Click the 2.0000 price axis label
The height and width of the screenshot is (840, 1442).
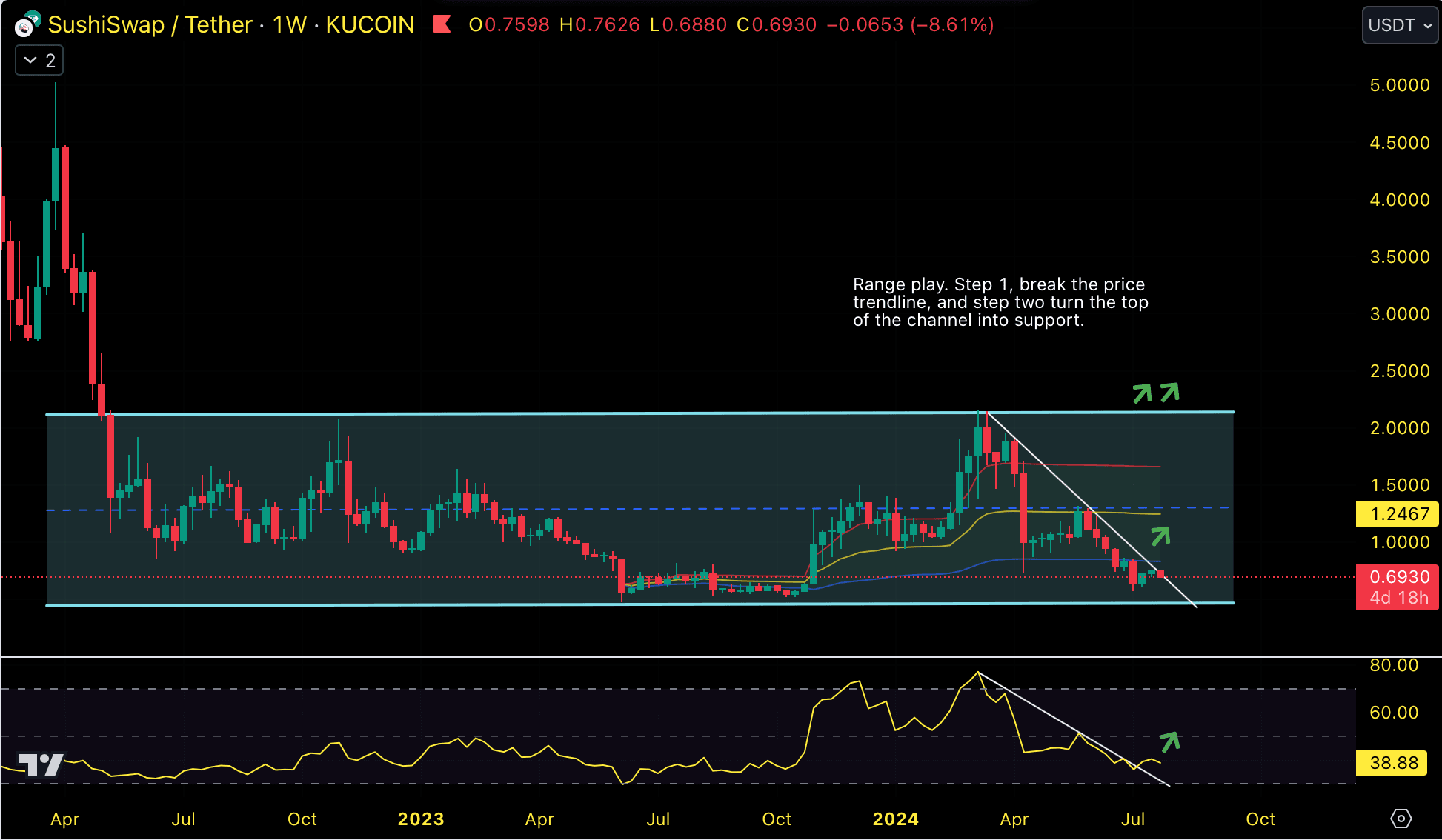[x=1400, y=428]
